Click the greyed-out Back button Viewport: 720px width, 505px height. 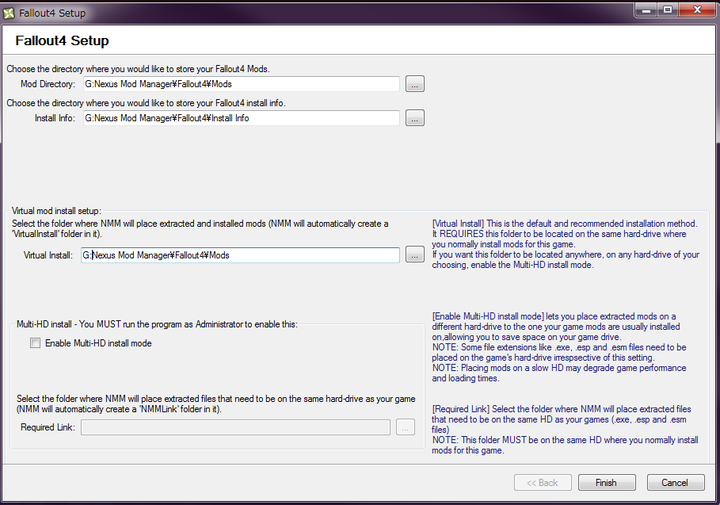point(543,483)
